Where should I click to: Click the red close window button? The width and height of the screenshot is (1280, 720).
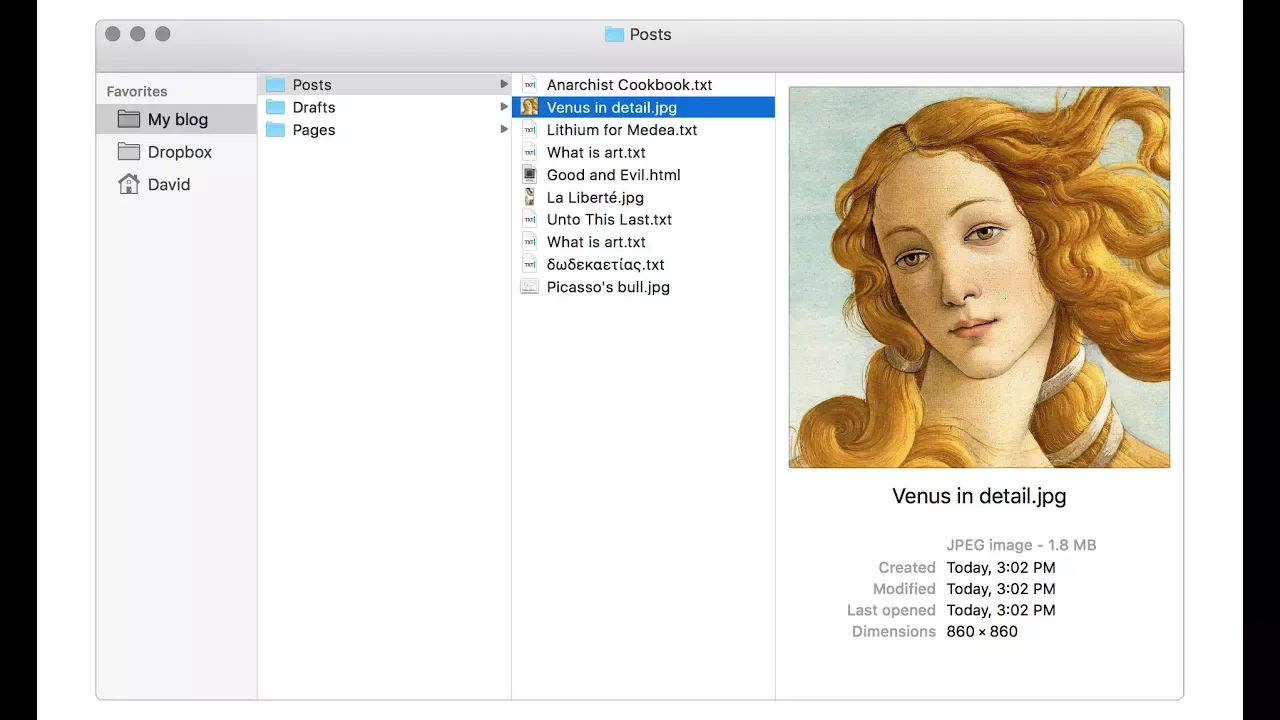[x=113, y=34]
